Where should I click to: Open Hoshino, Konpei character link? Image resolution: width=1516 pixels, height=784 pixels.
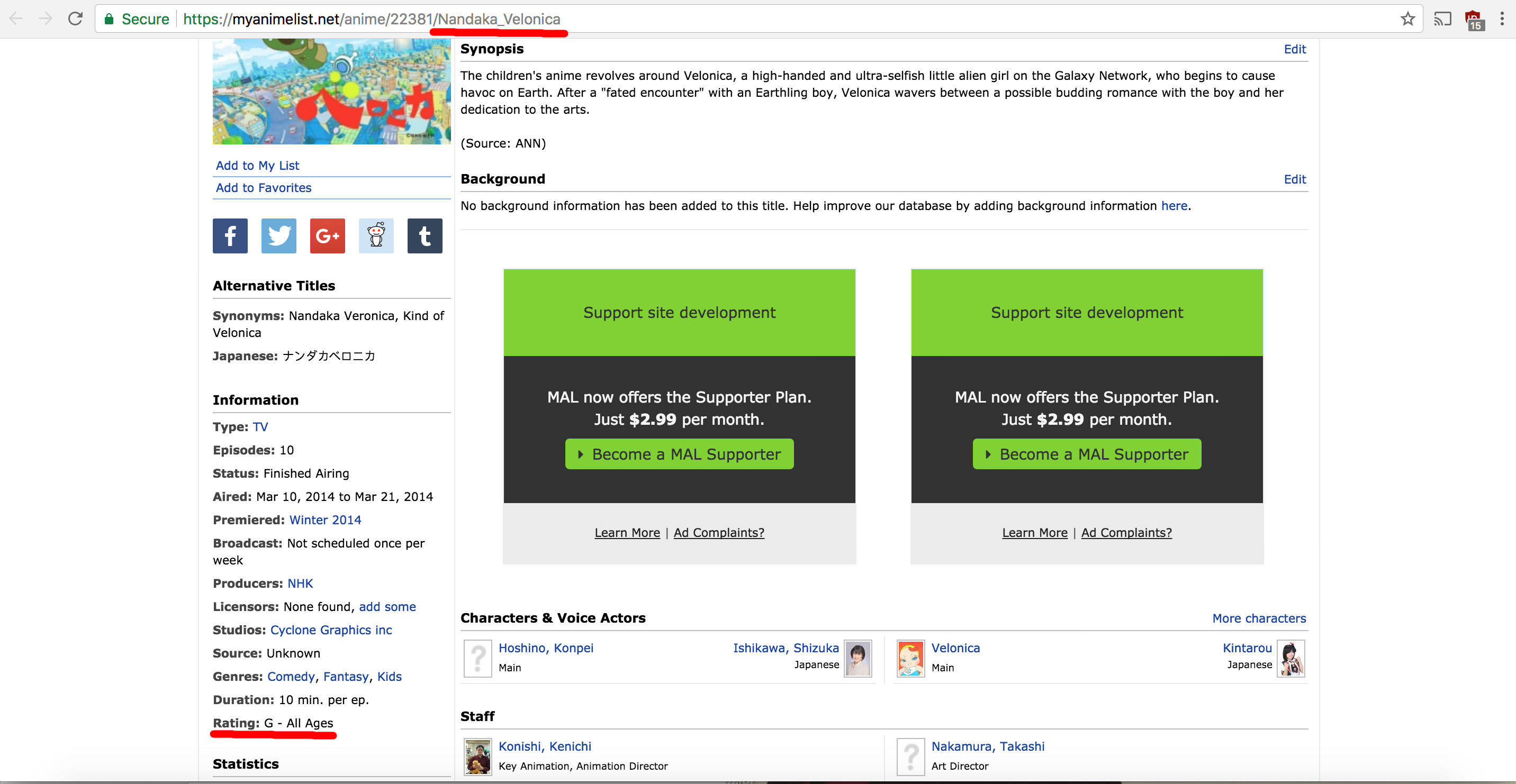pos(546,648)
